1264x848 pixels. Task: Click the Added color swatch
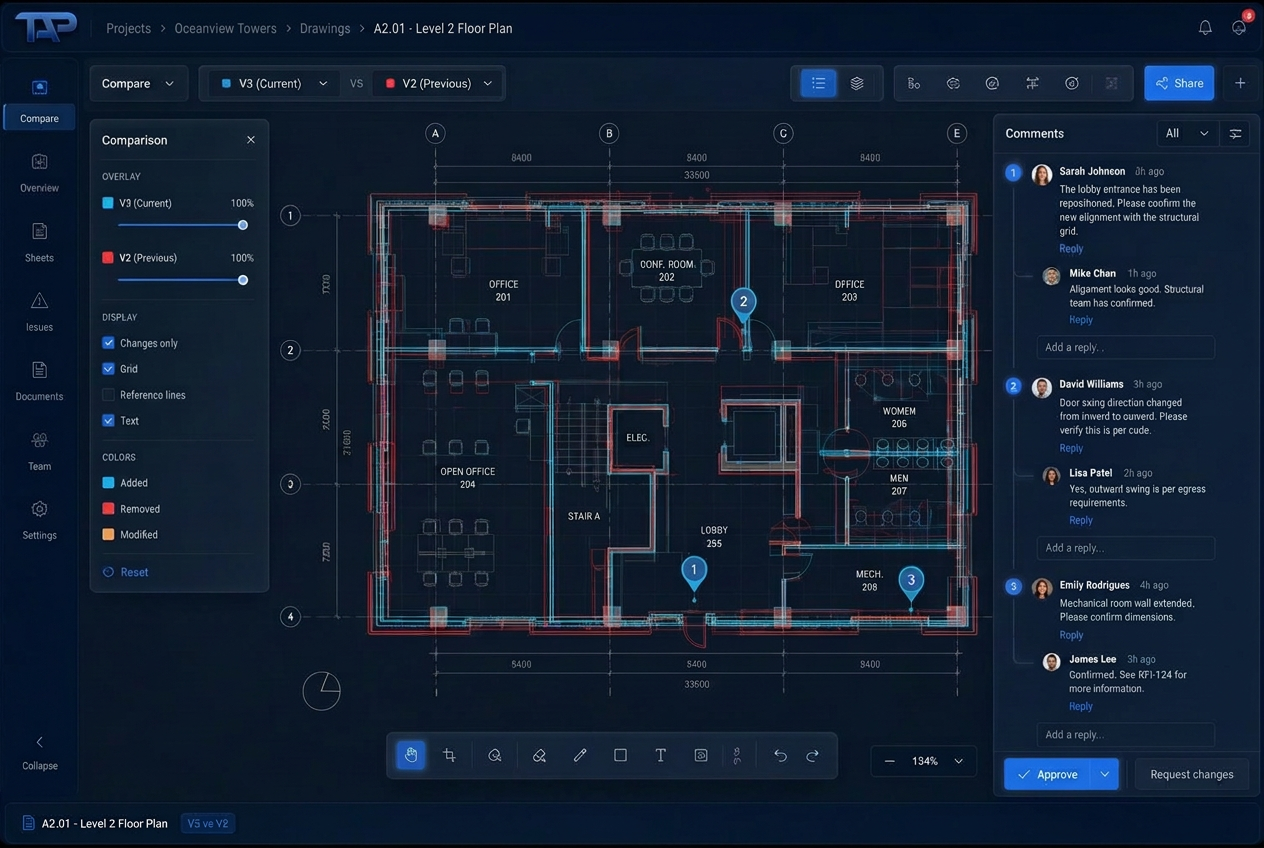click(x=108, y=483)
